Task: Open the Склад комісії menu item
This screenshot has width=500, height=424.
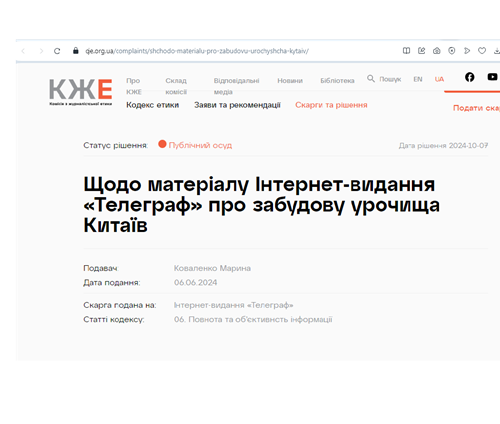Action: coord(176,86)
